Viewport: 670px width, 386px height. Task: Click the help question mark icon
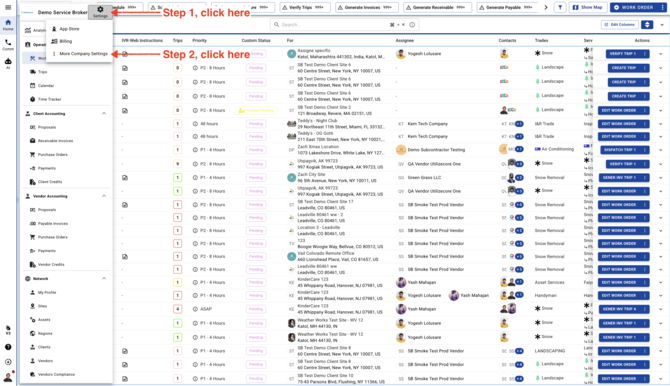[8, 347]
